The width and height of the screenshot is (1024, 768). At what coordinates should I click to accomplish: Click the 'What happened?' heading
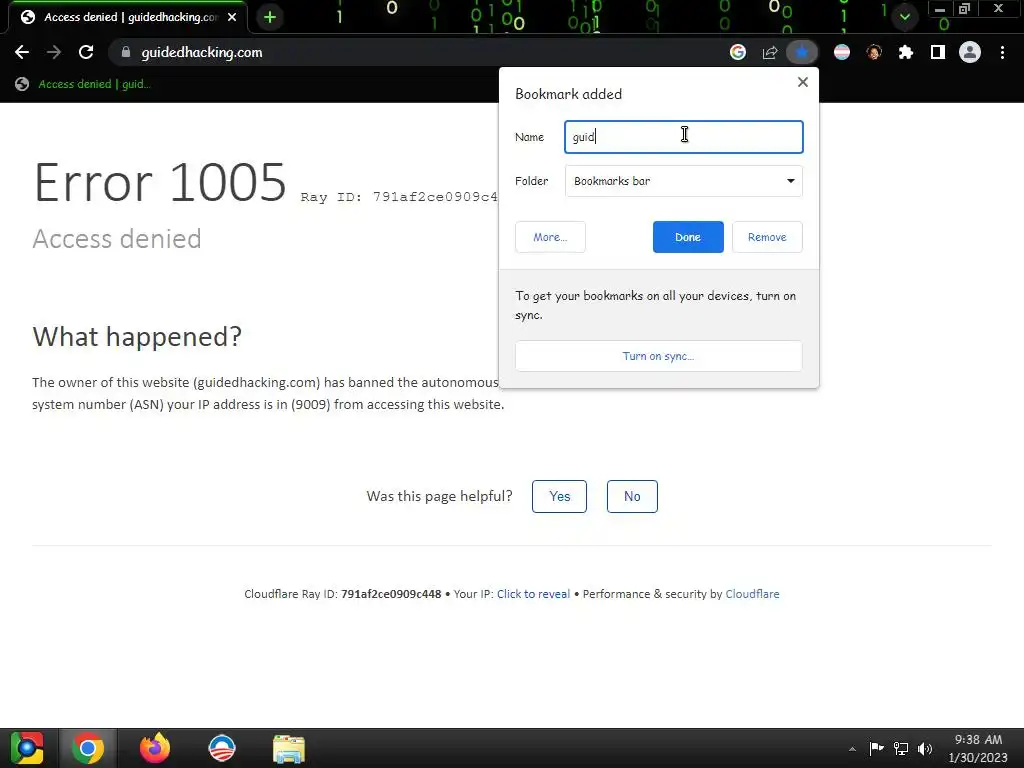point(137,337)
